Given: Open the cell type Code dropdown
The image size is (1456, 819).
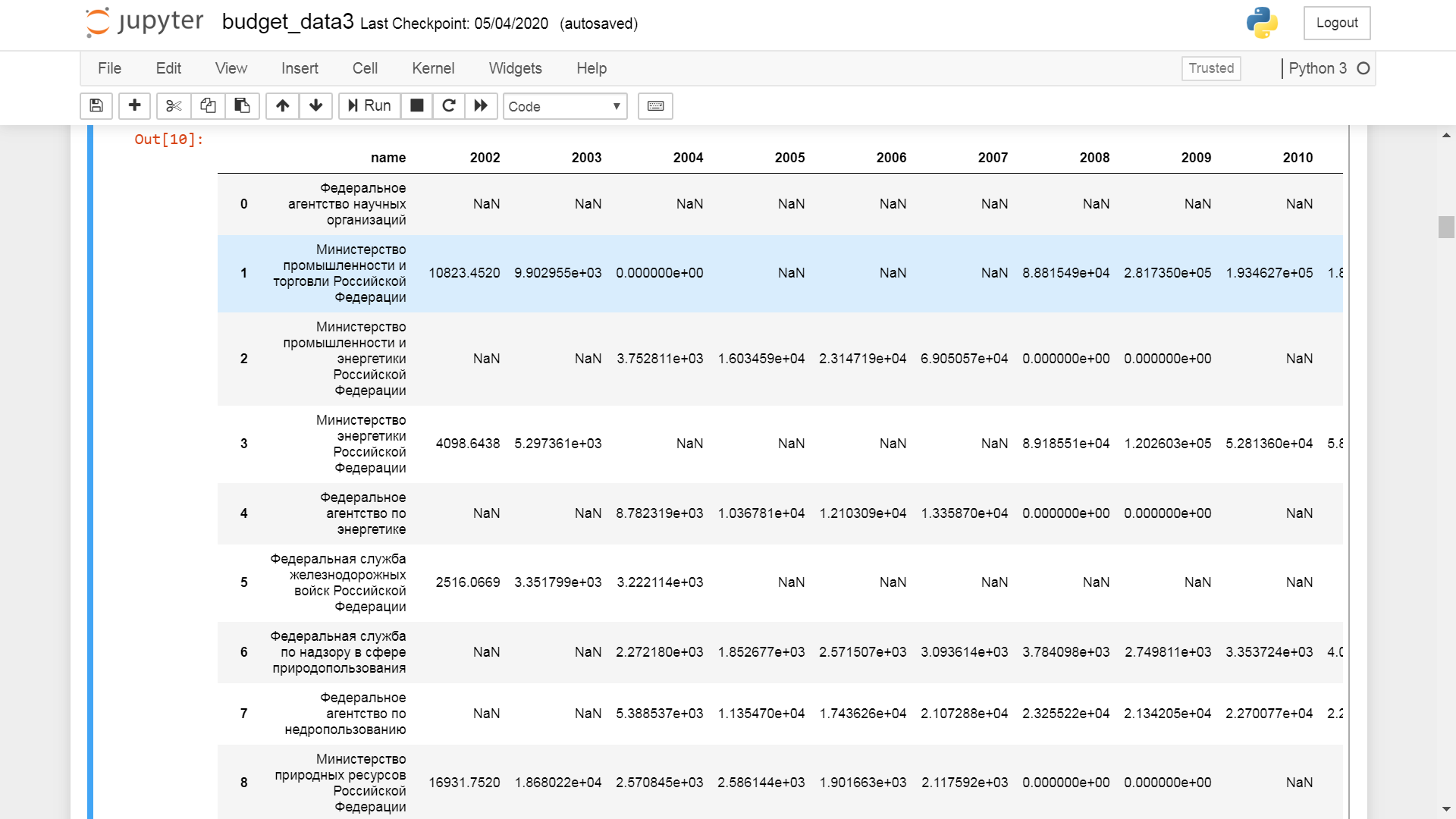Looking at the screenshot, I should [564, 106].
